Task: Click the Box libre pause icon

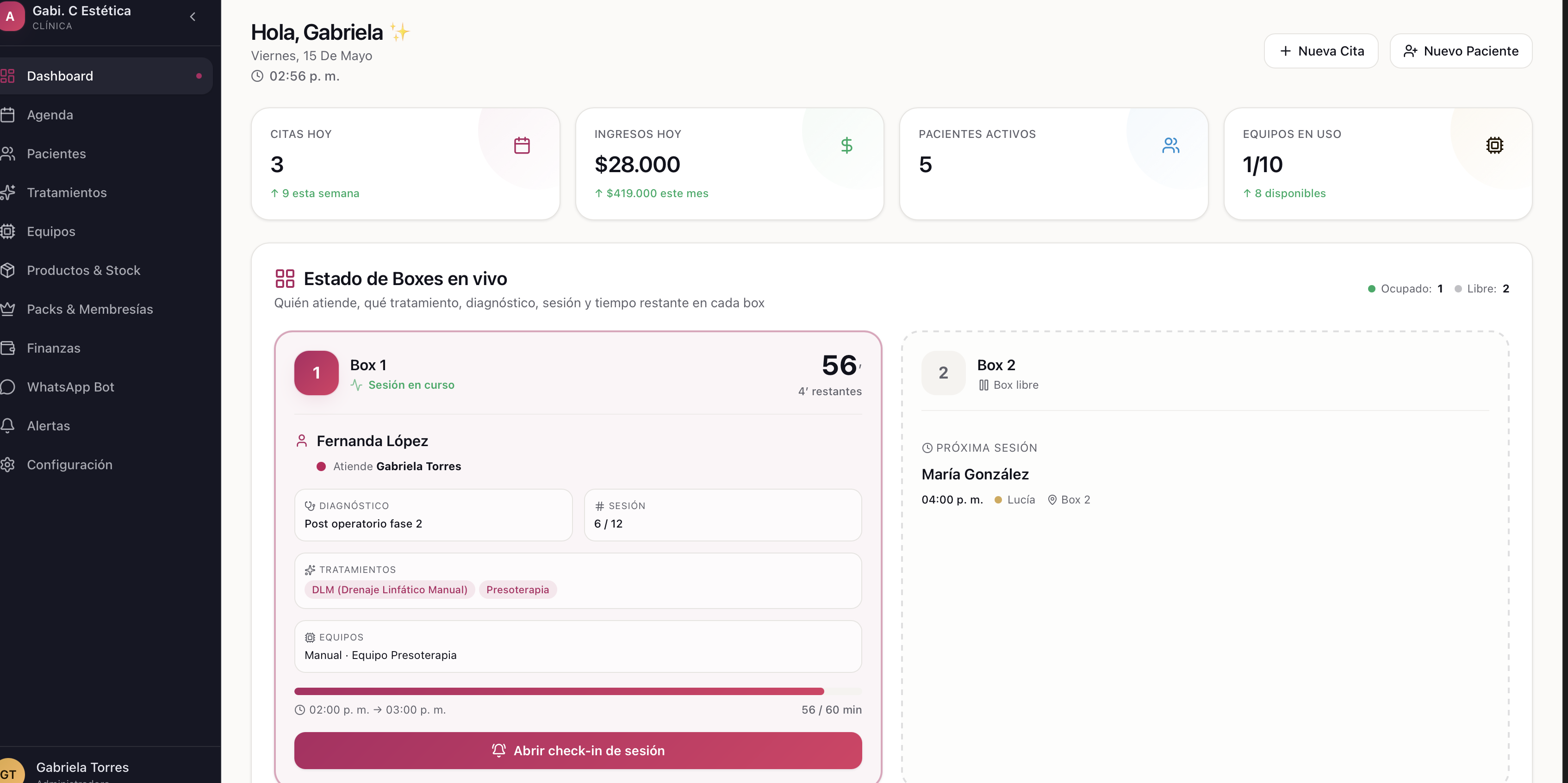Action: (x=983, y=385)
